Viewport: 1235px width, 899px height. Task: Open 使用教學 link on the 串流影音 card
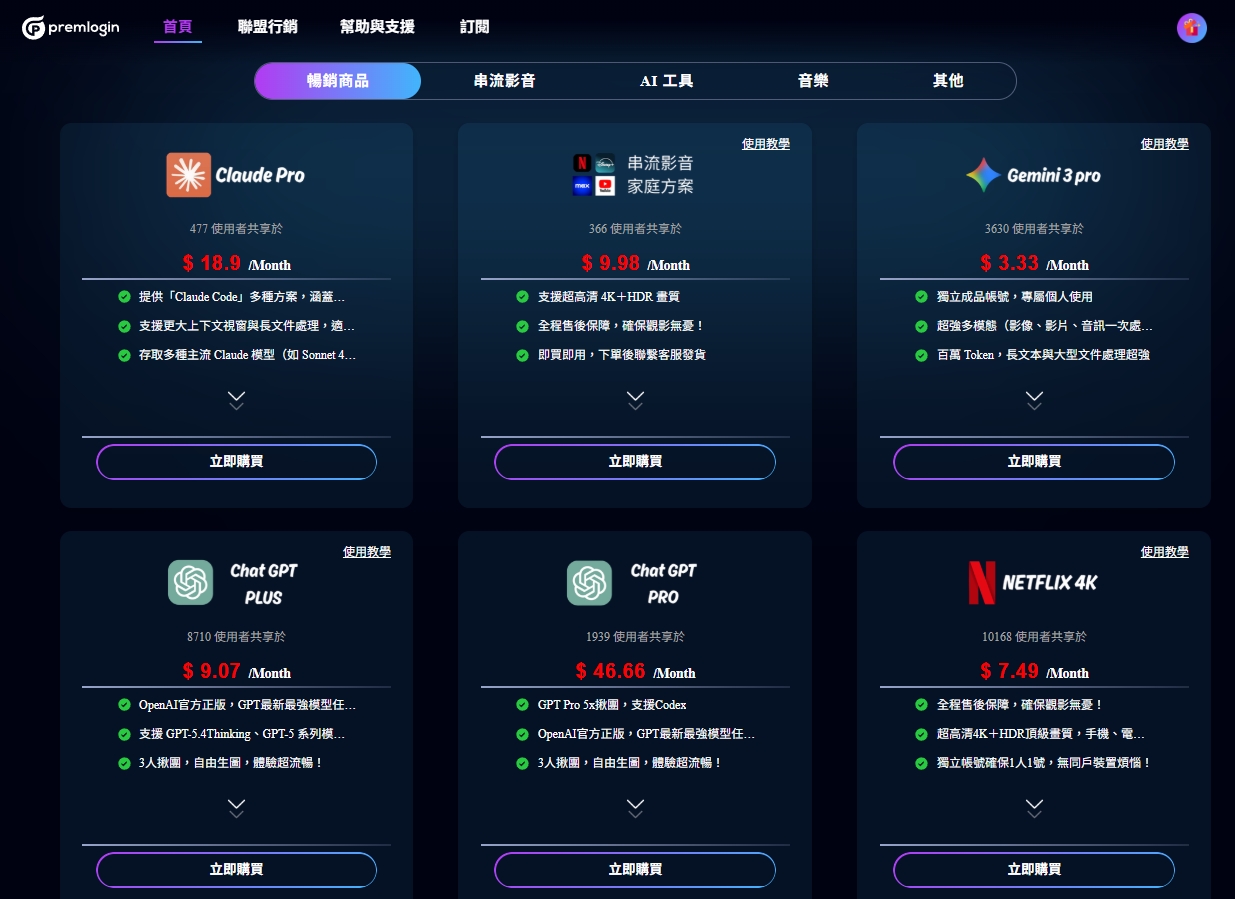click(x=766, y=144)
